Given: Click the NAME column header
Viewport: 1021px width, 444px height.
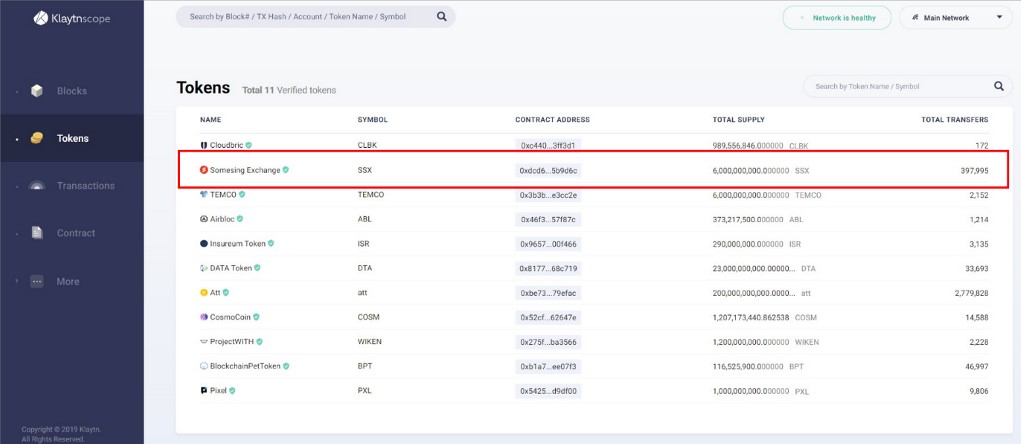Looking at the screenshot, I should point(210,120).
